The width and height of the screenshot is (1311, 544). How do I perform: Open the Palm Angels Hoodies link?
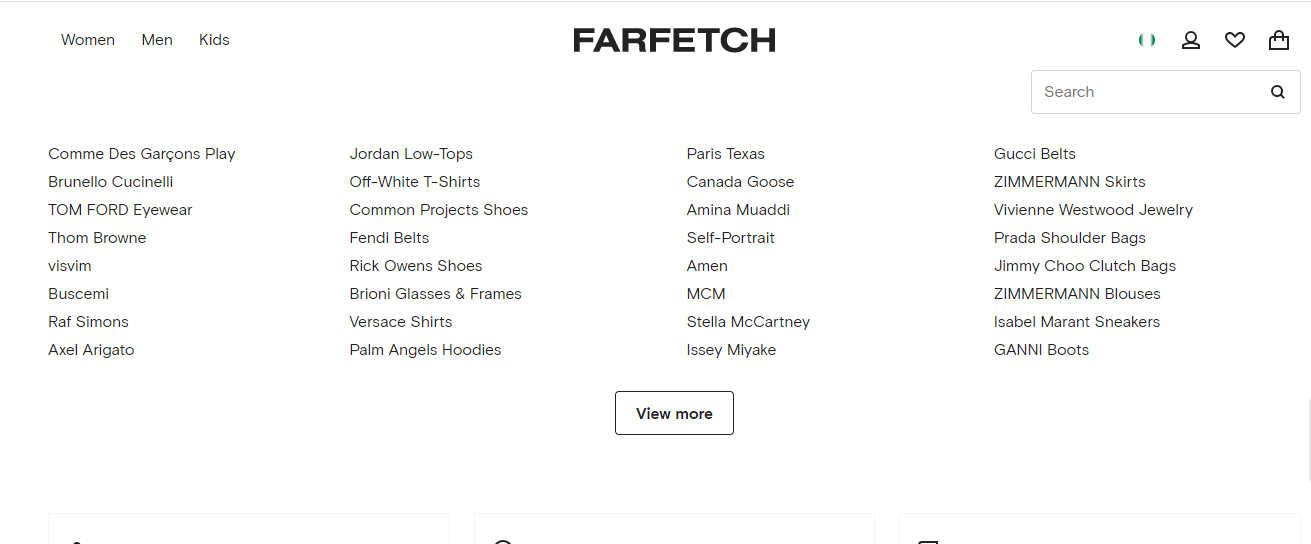click(425, 350)
